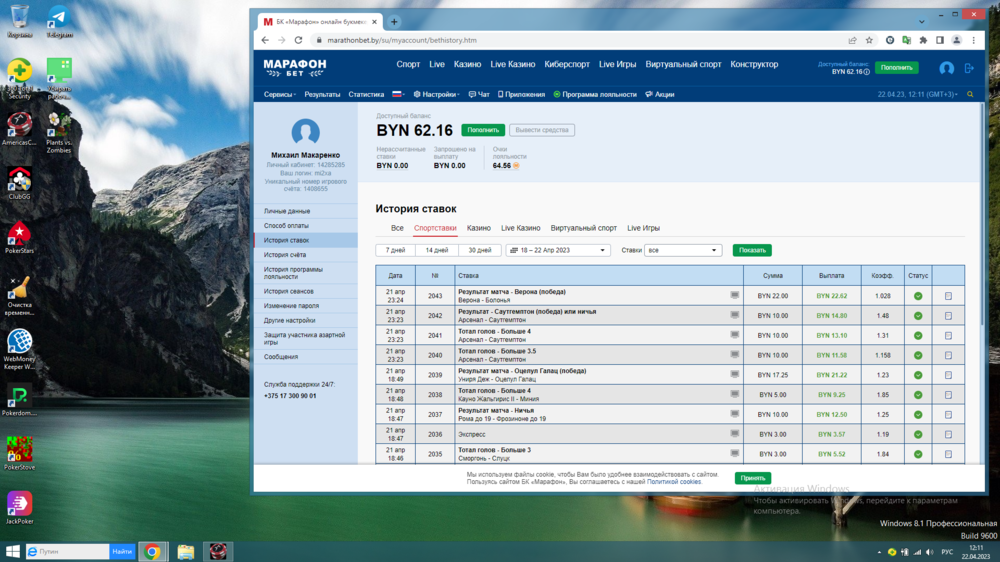
Task: Click the comment icon on bet 2041 row
Action: 735,335
